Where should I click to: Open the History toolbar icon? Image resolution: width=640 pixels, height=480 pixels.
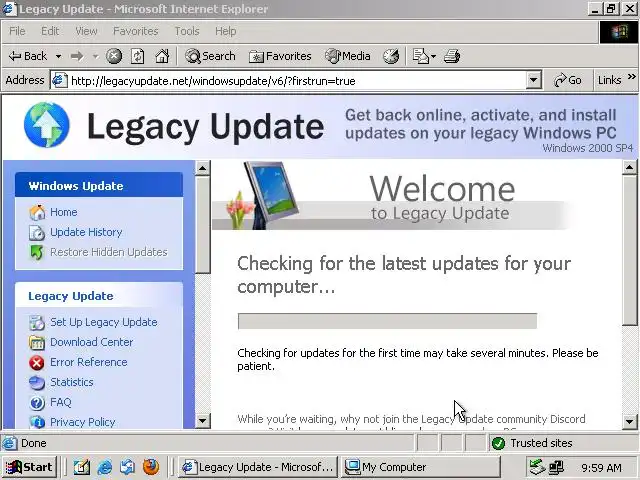pos(391,56)
